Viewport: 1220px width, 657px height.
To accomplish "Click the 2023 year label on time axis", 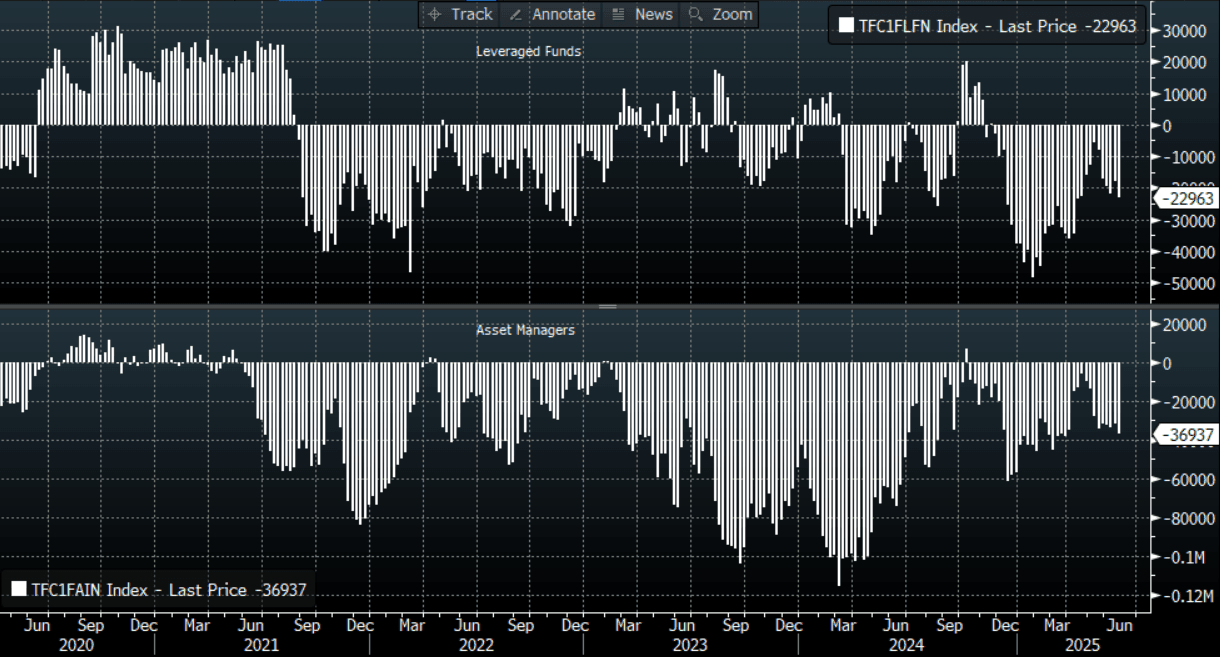I will point(691,646).
